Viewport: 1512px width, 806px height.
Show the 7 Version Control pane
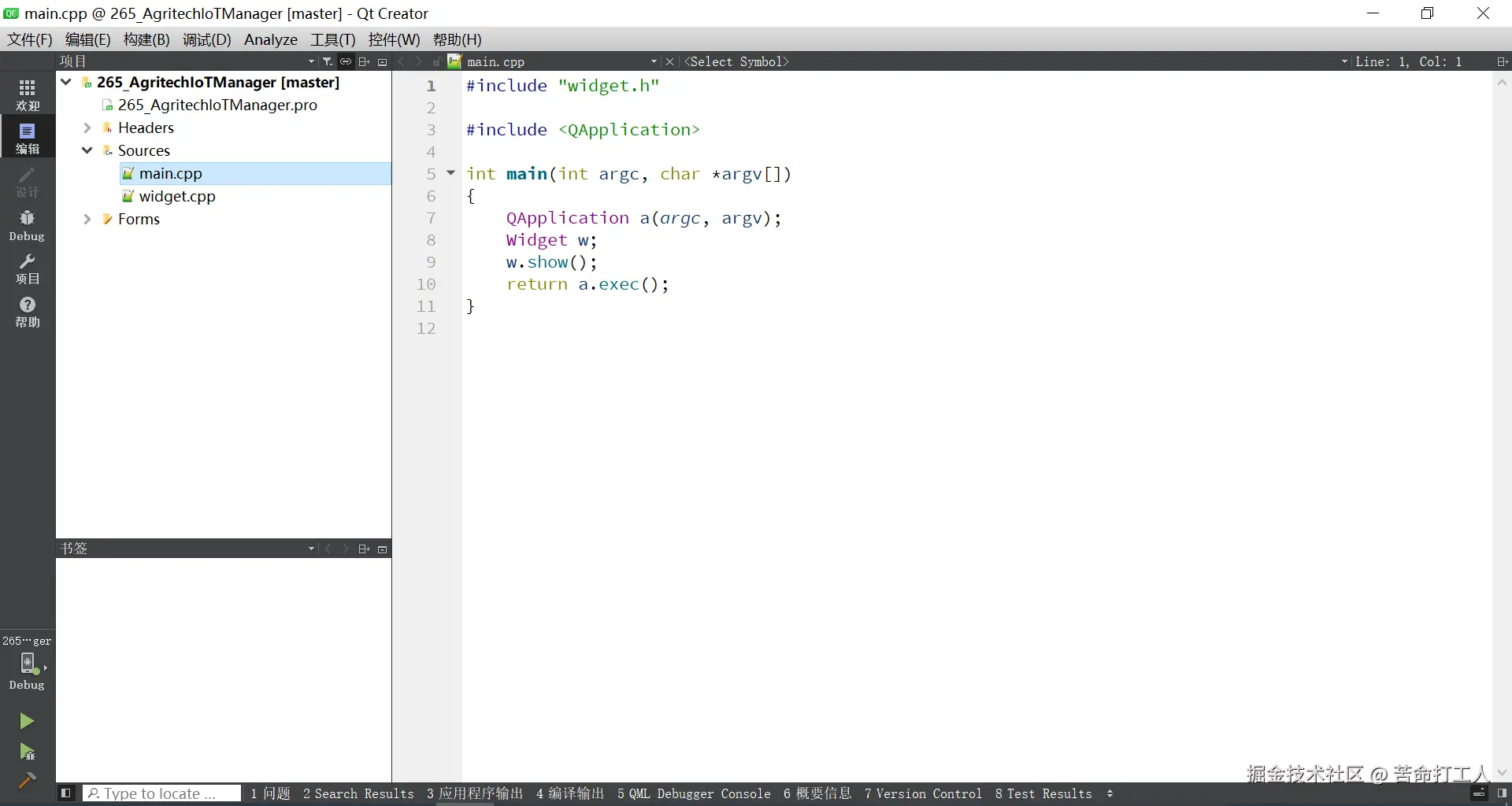click(923, 793)
